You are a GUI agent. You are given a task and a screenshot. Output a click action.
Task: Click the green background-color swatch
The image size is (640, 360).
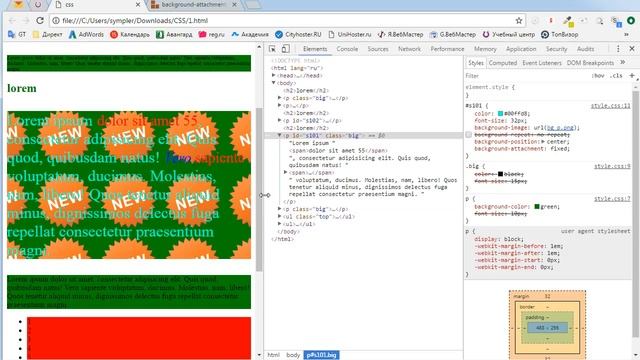tap(537, 207)
